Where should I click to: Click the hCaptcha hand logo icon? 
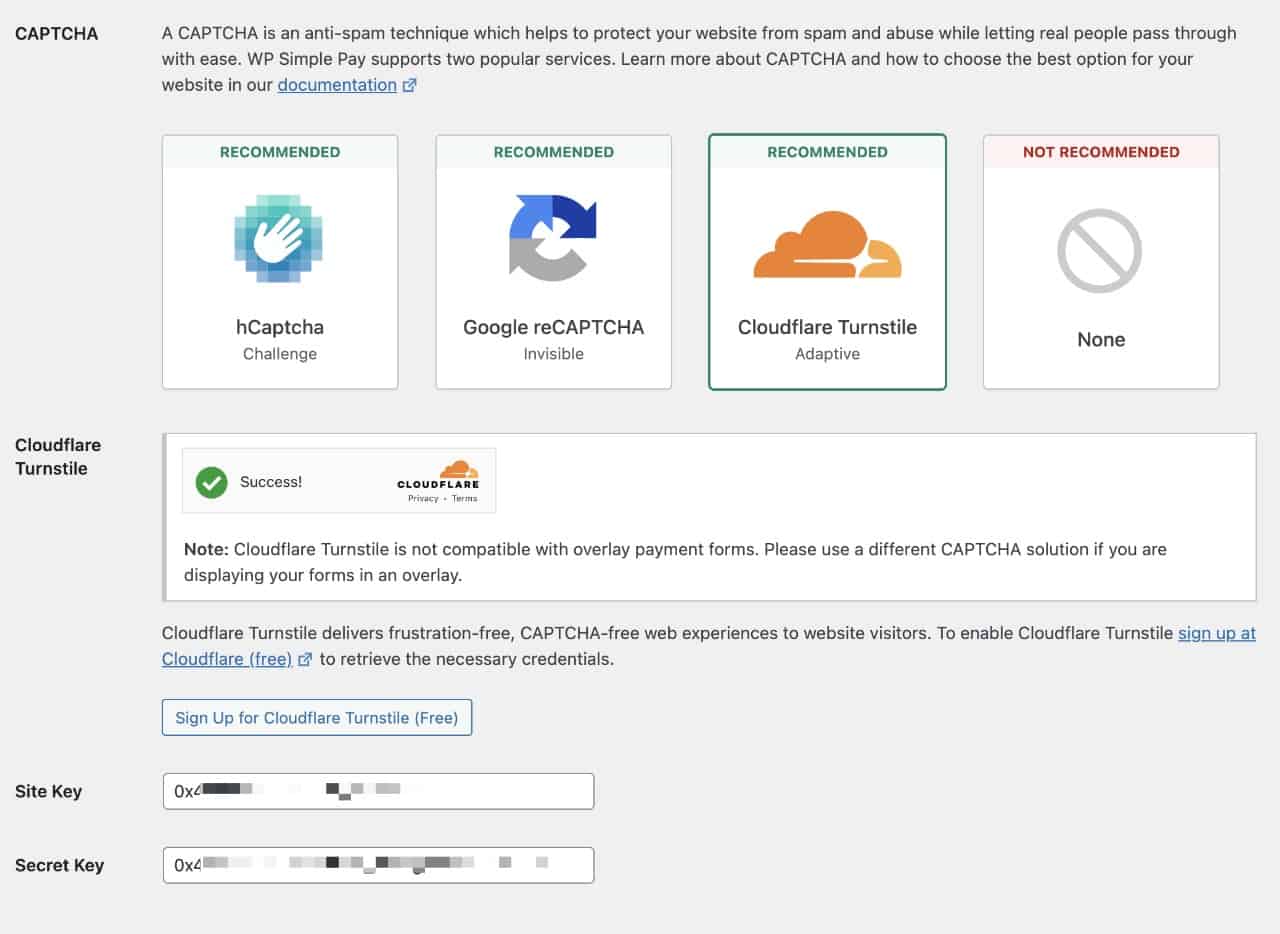click(279, 237)
